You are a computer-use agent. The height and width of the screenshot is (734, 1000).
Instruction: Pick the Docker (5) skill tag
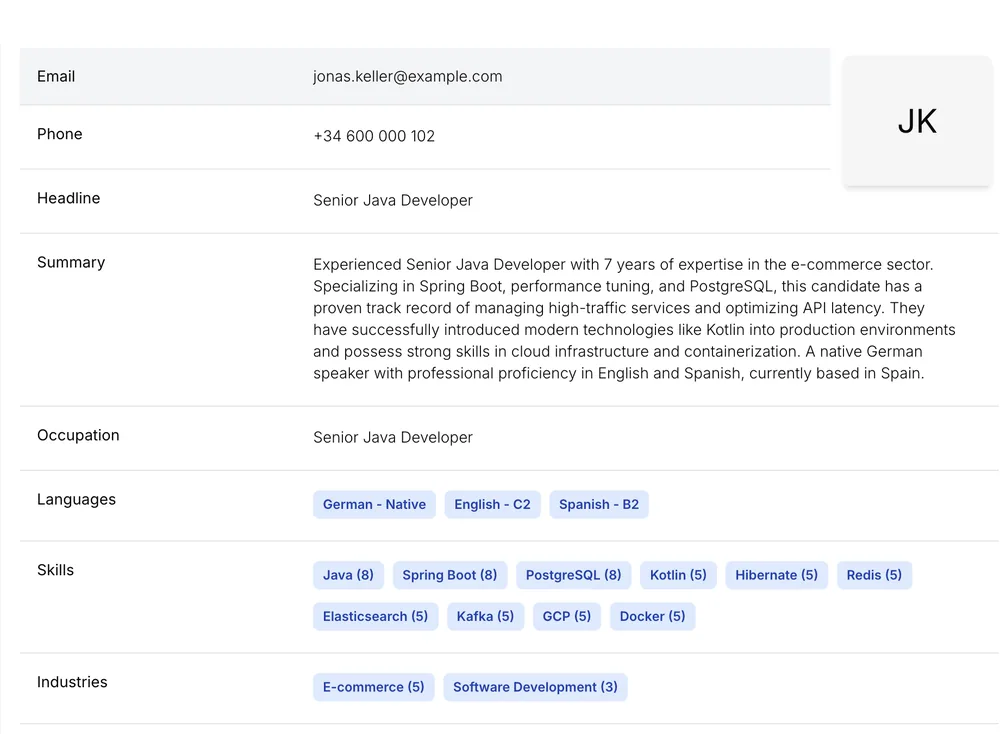point(652,617)
